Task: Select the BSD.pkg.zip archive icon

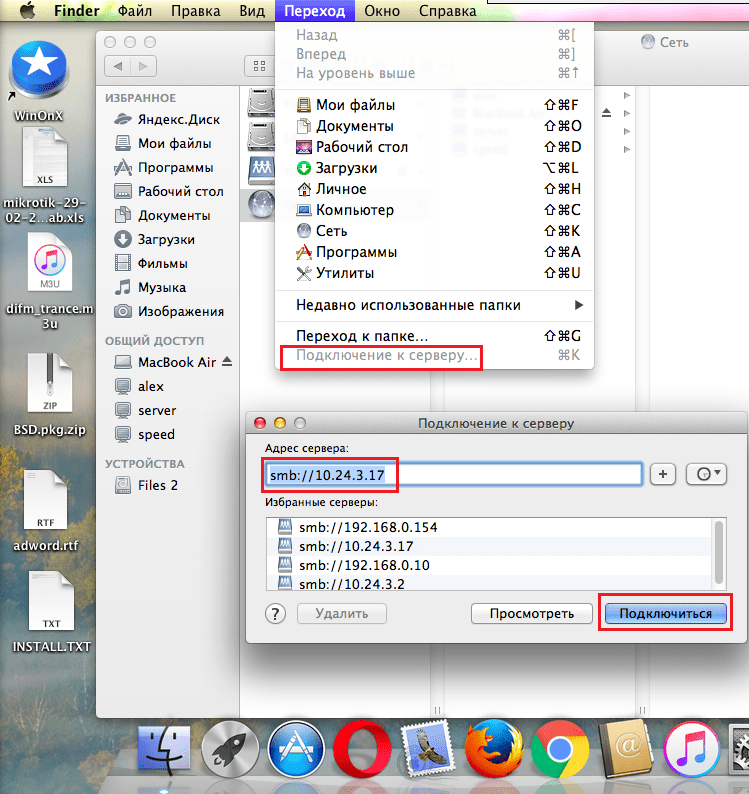Action: (x=50, y=383)
